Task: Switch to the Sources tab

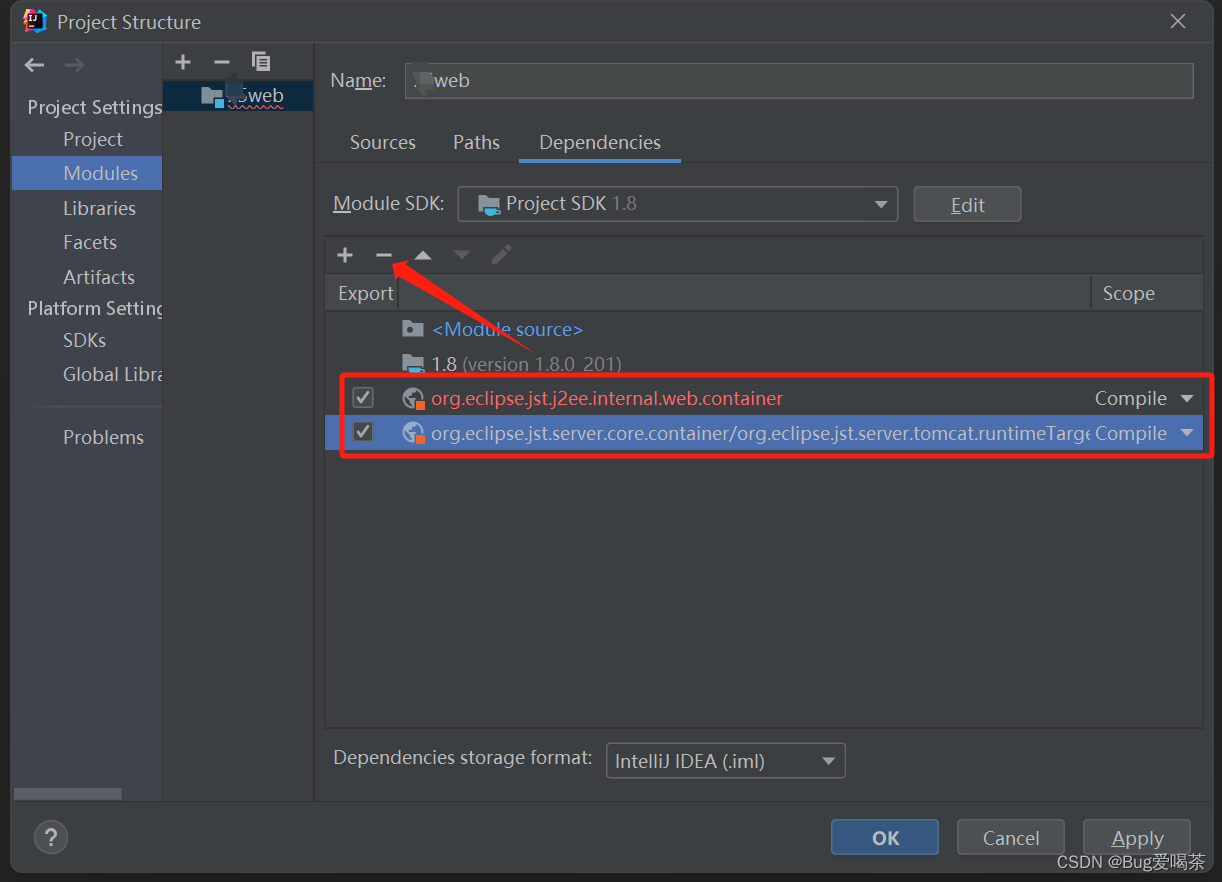Action: [383, 142]
